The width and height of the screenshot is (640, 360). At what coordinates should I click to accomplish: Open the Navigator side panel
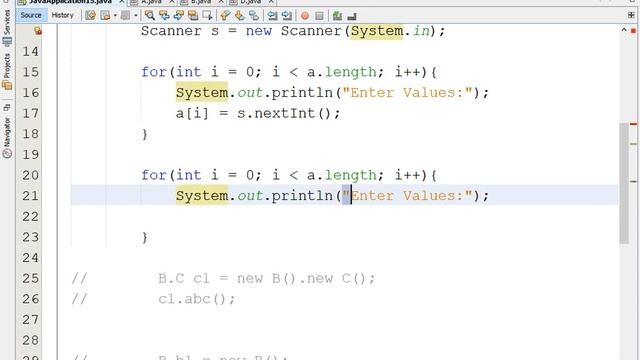click(7, 138)
